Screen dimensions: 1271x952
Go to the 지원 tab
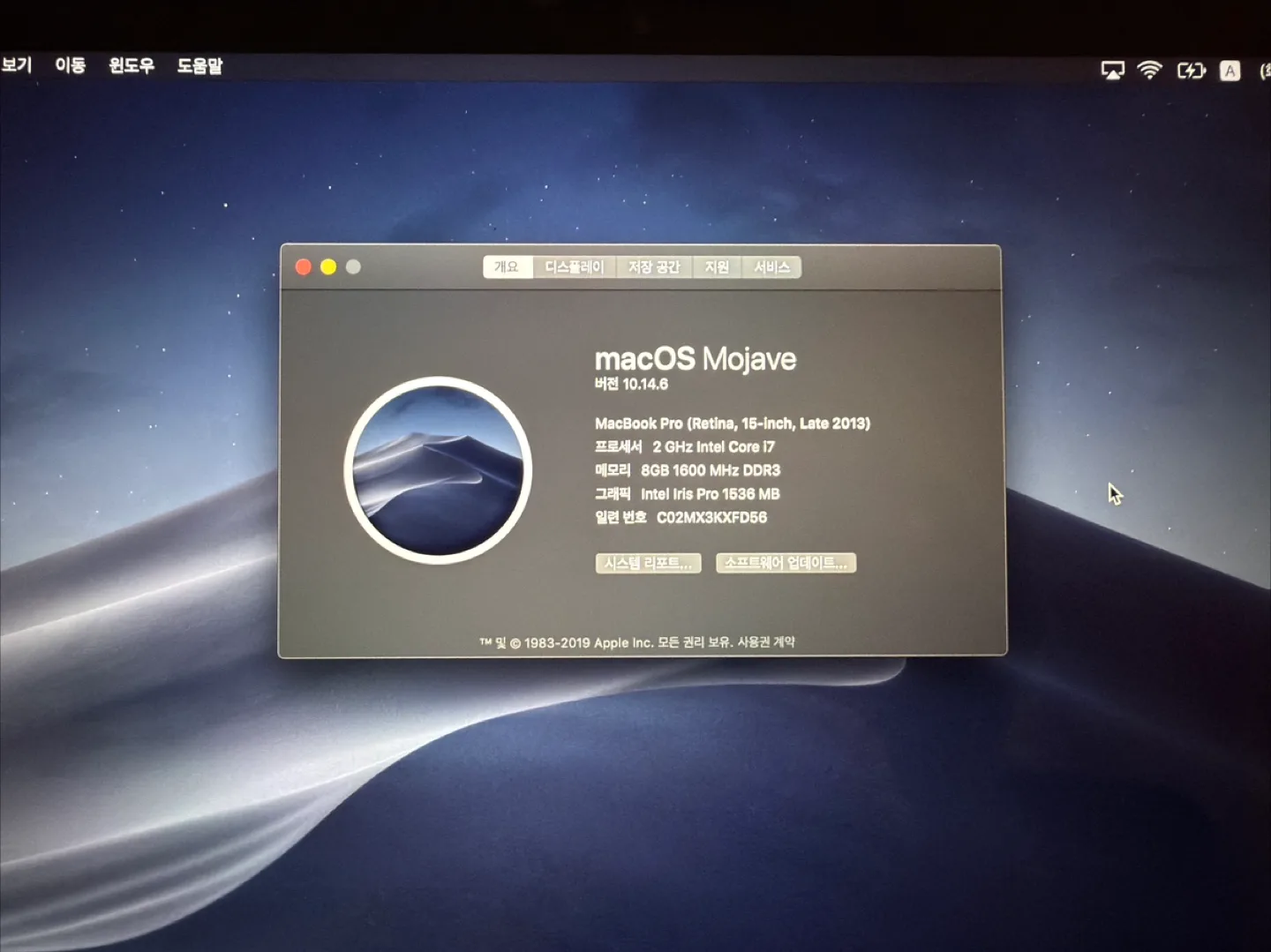pyautogui.click(x=717, y=267)
